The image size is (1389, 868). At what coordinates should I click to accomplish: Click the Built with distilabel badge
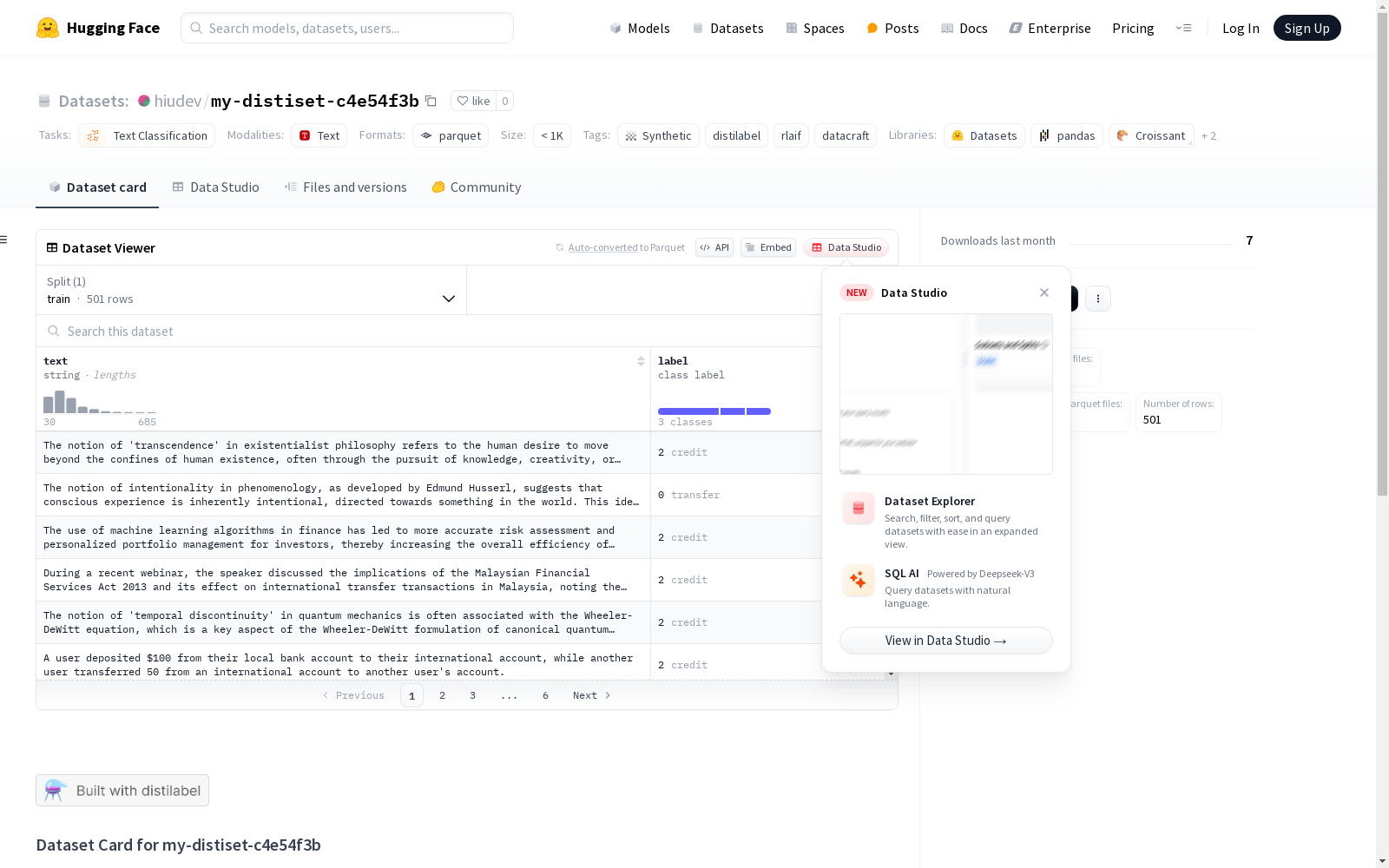point(122,791)
